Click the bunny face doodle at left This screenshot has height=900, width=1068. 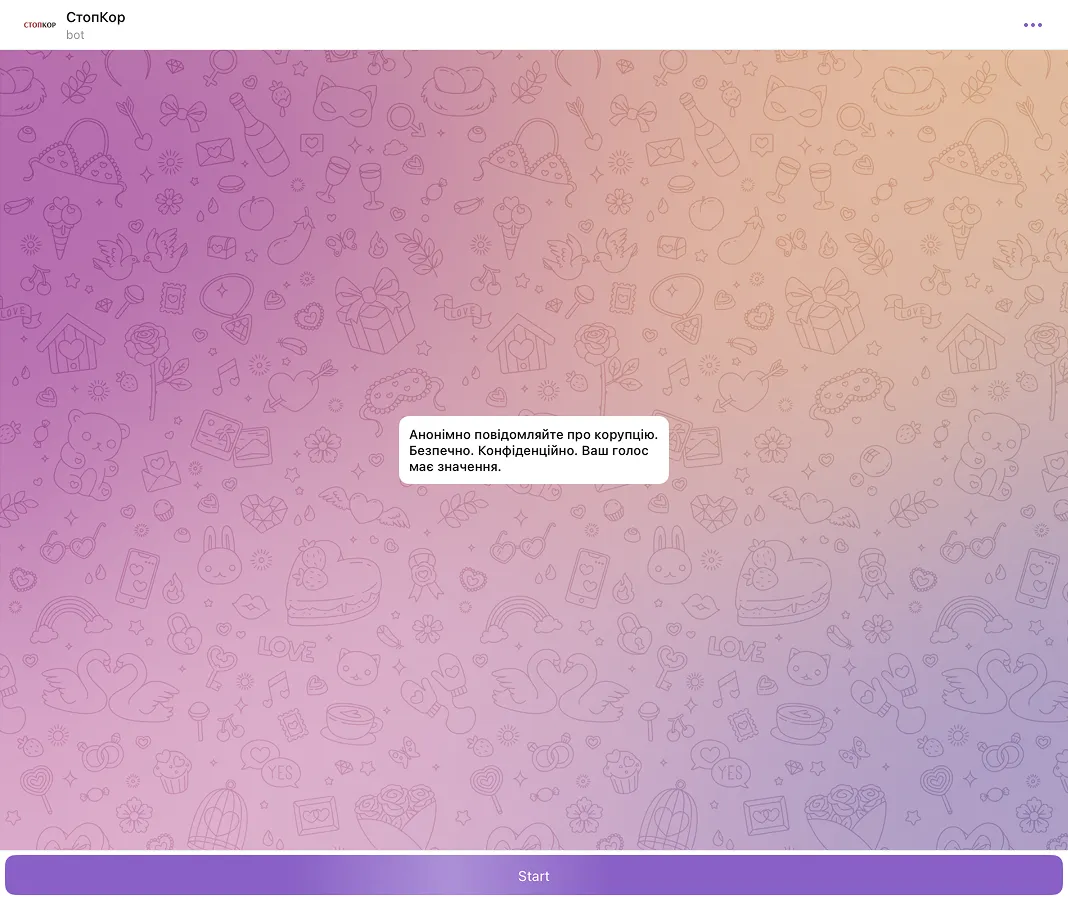219,555
